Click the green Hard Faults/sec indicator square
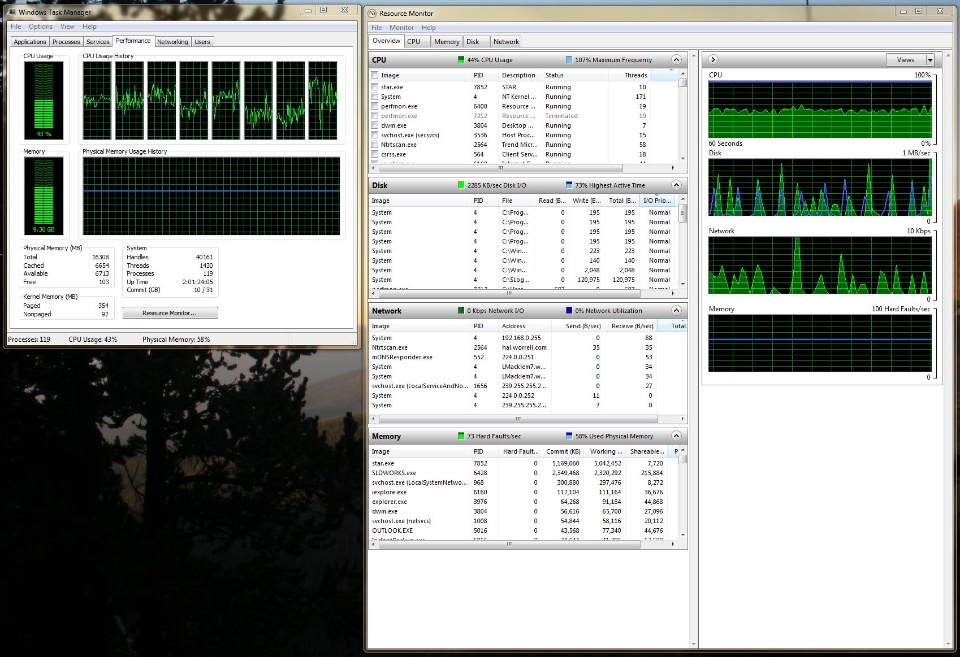 tap(461, 436)
